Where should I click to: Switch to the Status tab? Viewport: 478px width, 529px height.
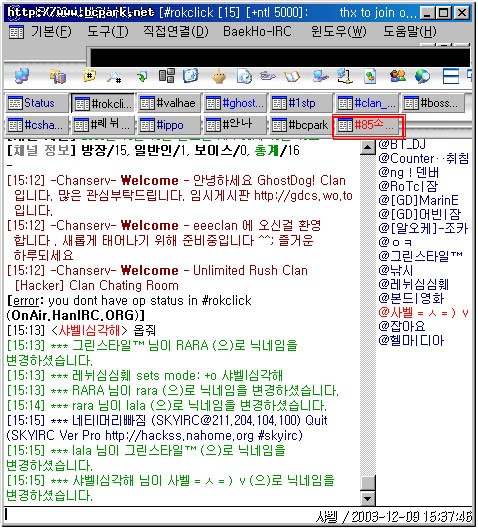[37, 103]
